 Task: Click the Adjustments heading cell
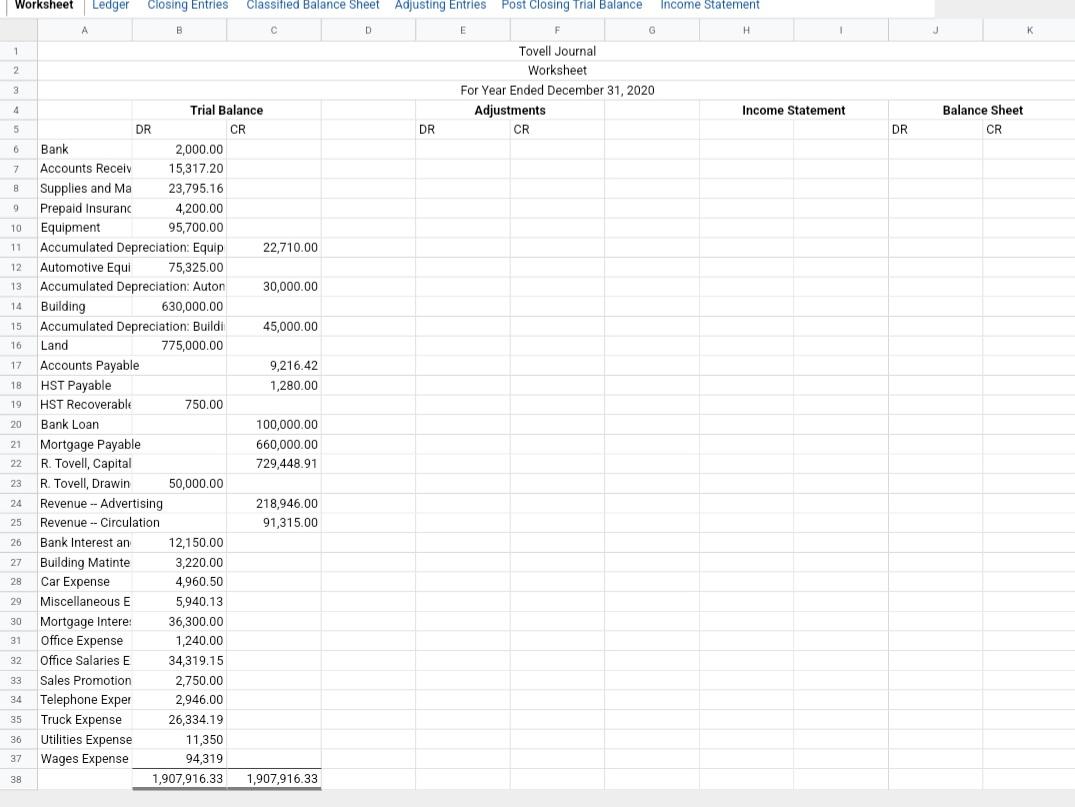[510, 110]
